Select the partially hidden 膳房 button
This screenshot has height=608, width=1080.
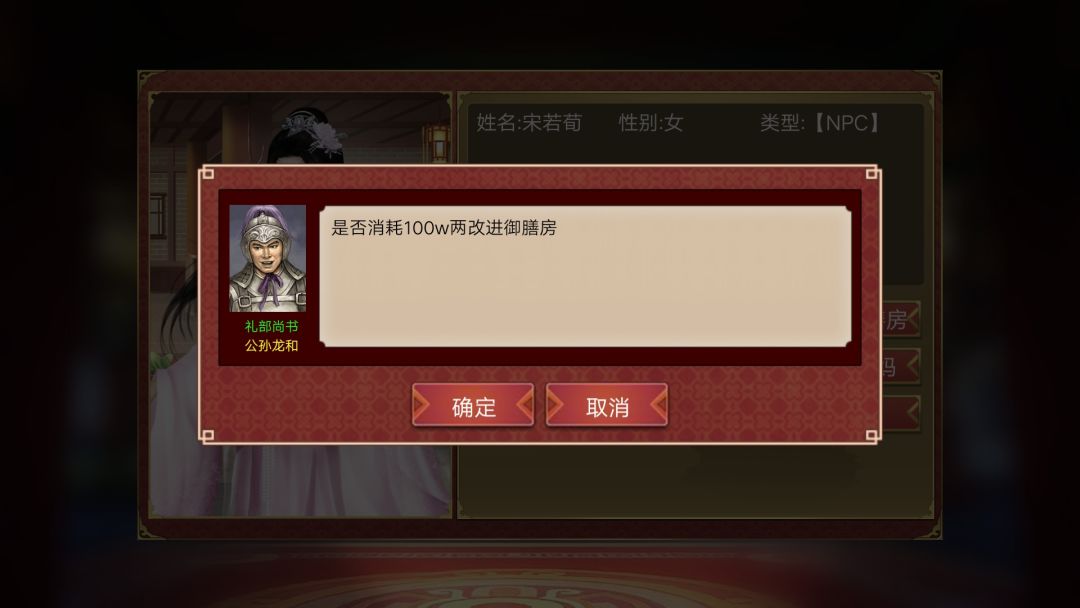(x=900, y=319)
